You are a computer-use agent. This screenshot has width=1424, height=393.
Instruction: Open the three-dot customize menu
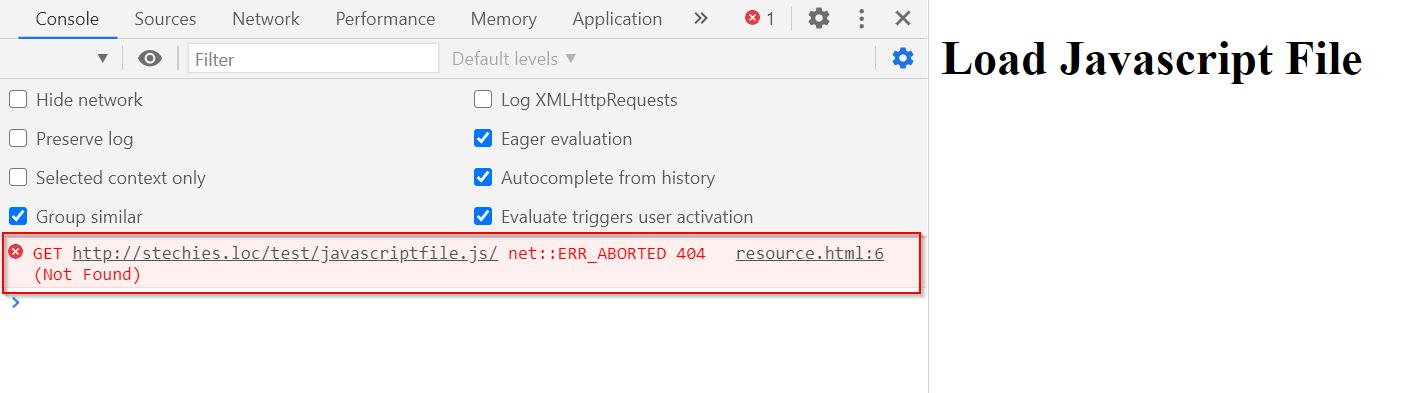862,18
